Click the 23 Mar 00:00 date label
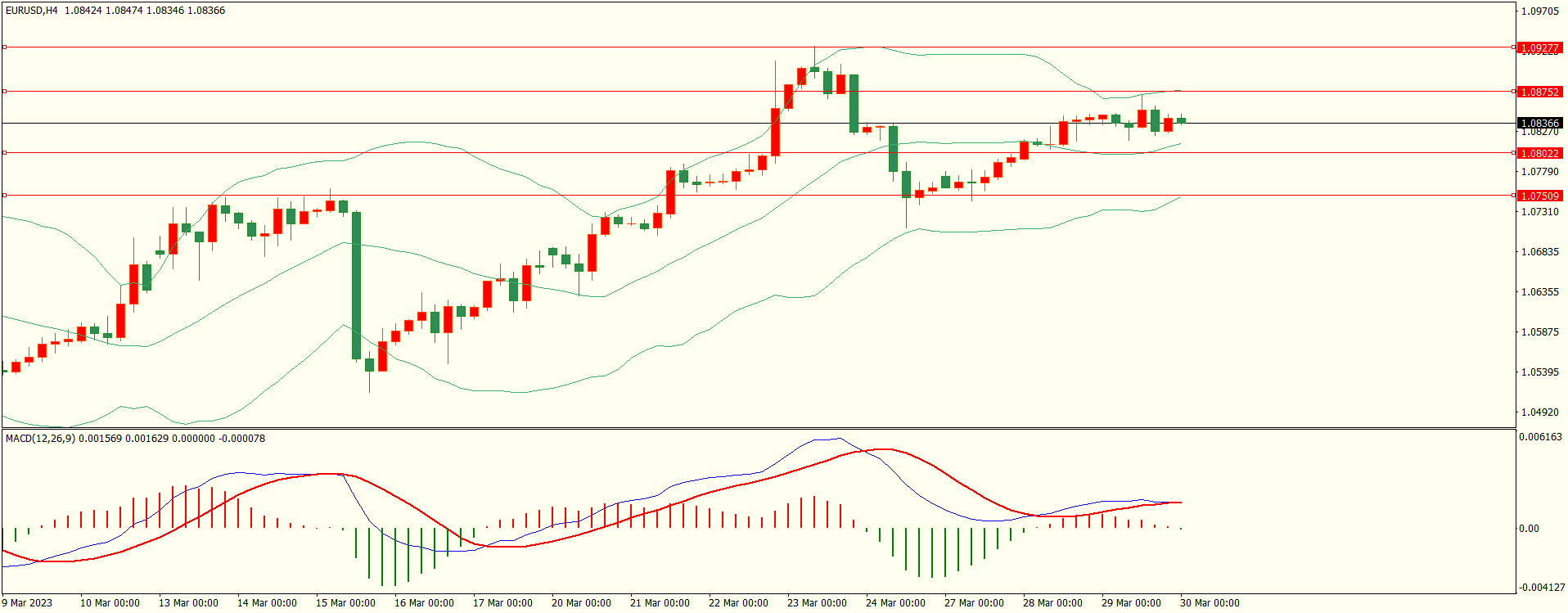1568x613 pixels. point(817,603)
